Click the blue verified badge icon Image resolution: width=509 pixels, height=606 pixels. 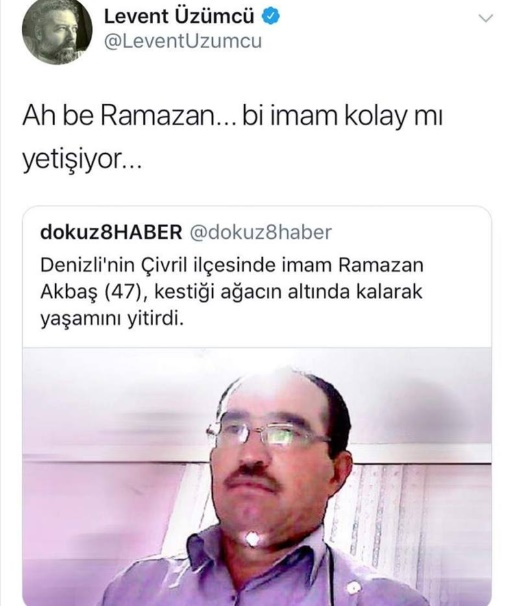pos(271,17)
